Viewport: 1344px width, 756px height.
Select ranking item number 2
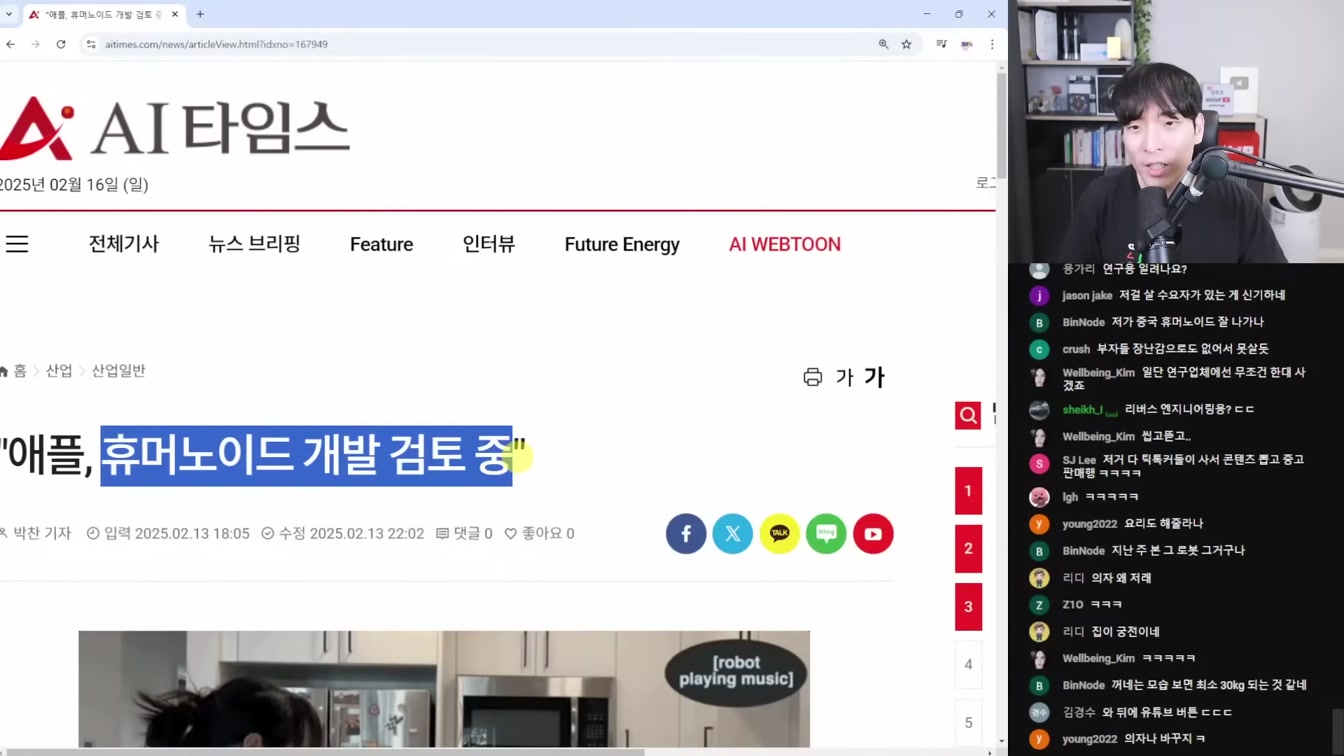(x=968, y=549)
